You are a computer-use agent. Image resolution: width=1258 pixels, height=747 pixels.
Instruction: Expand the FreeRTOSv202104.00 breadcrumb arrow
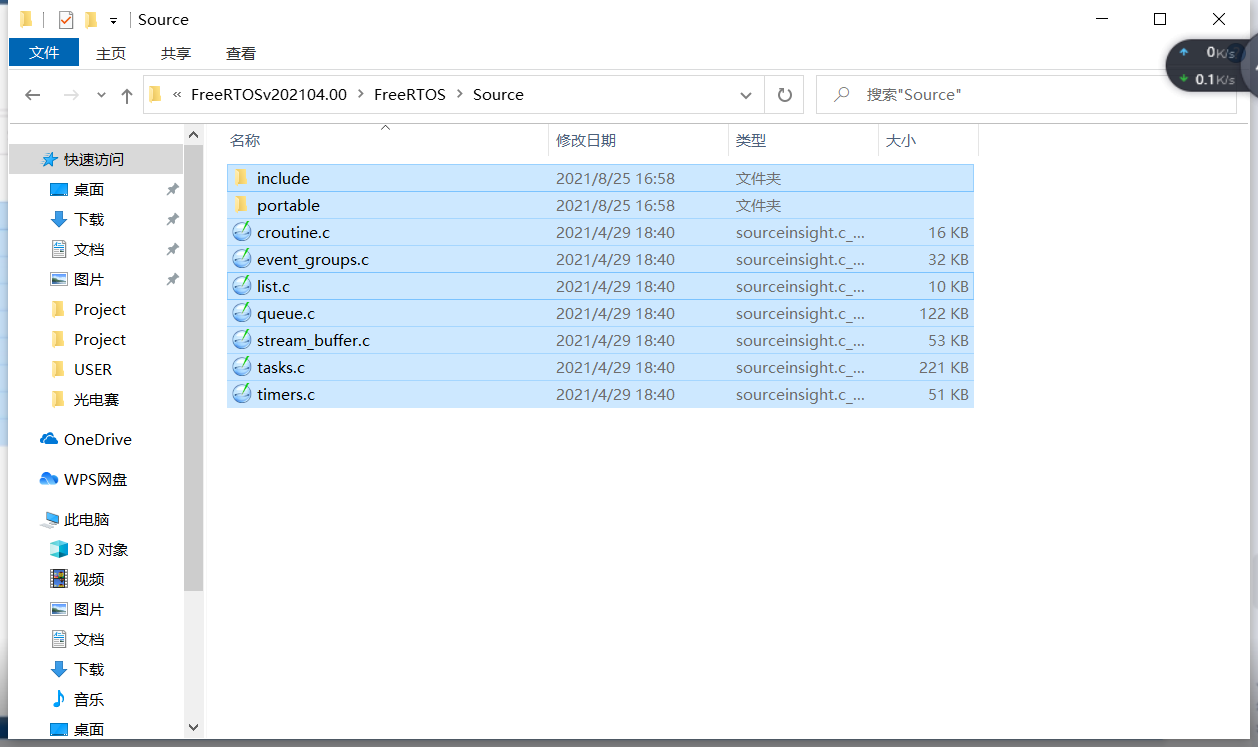click(x=360, y=95)
